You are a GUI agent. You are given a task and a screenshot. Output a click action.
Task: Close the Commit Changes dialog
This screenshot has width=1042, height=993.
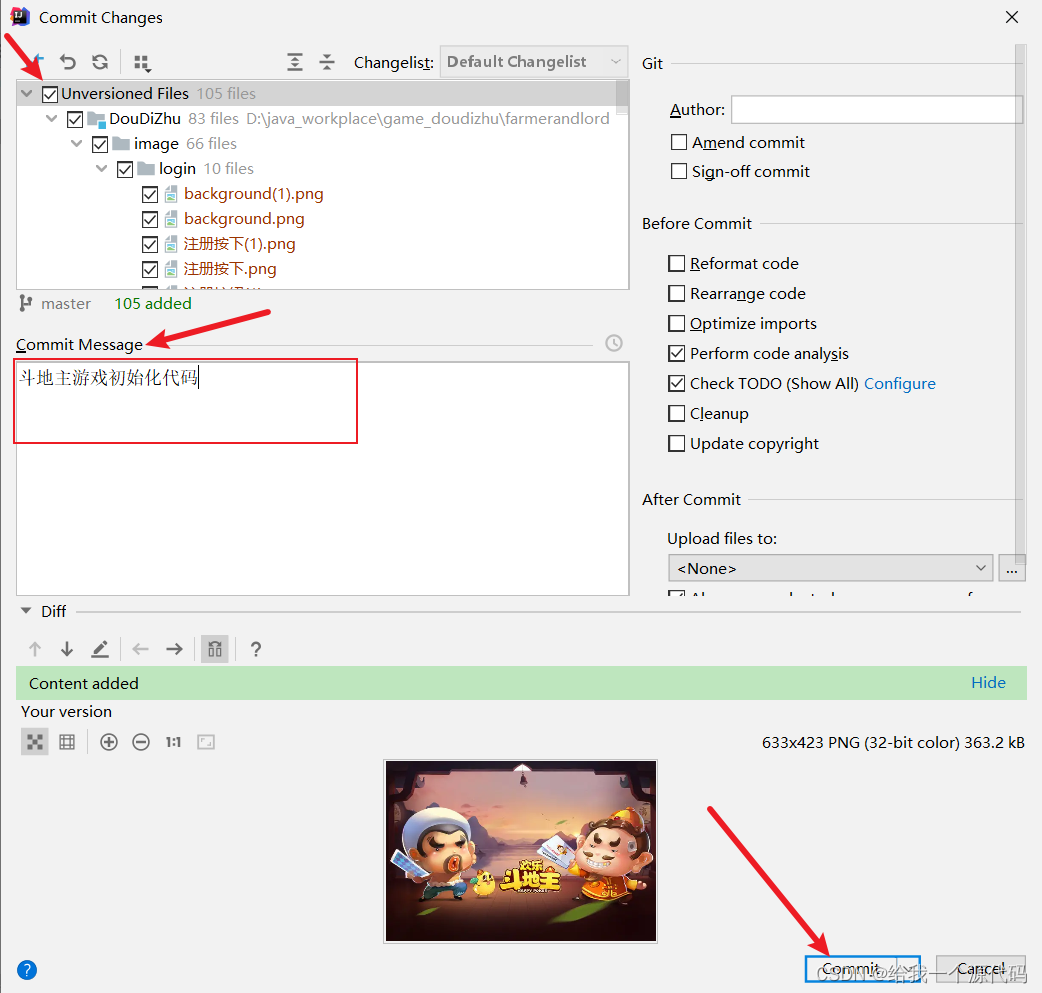pos(1011,17)
